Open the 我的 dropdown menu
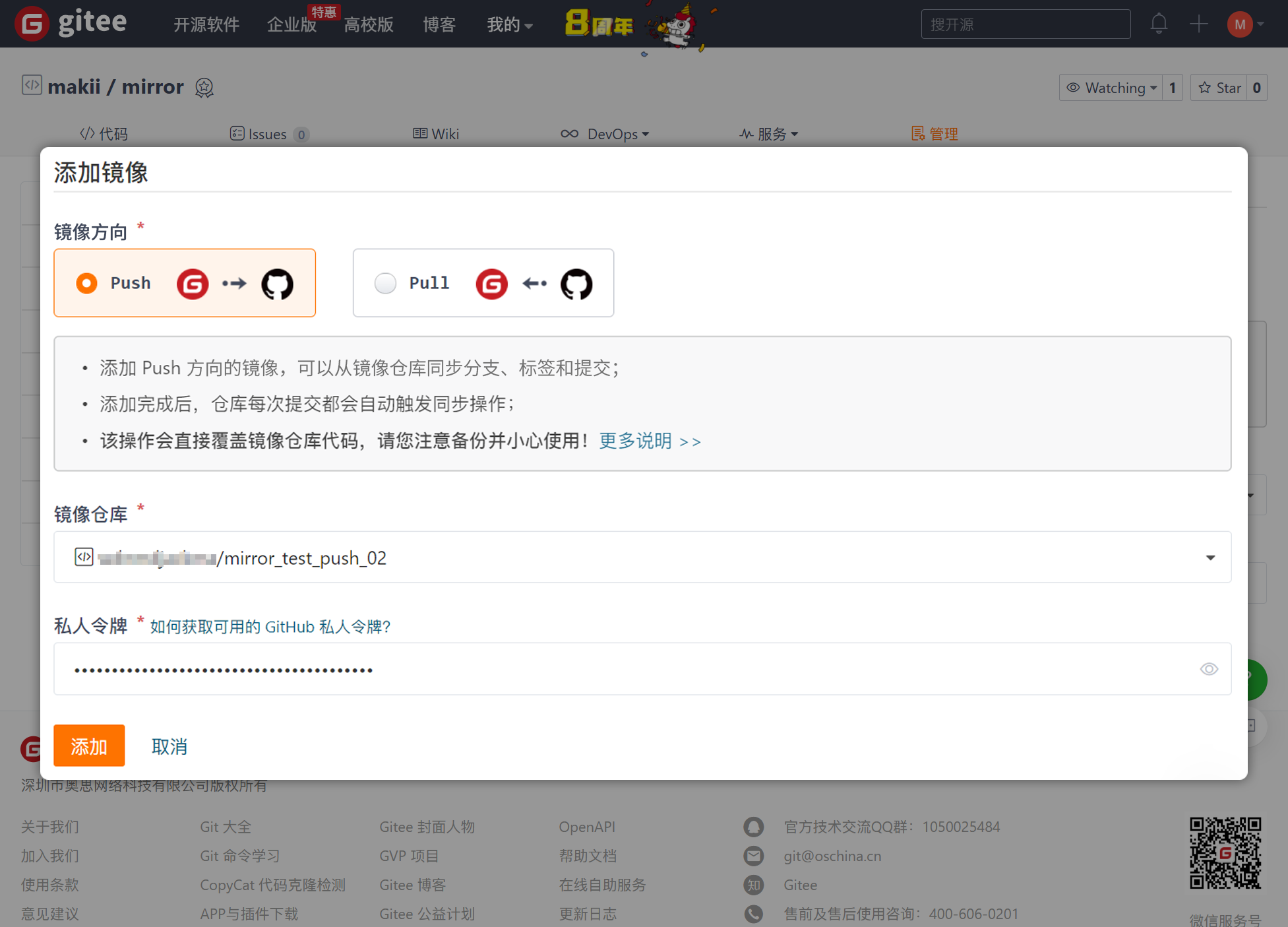 coord(509,25)
